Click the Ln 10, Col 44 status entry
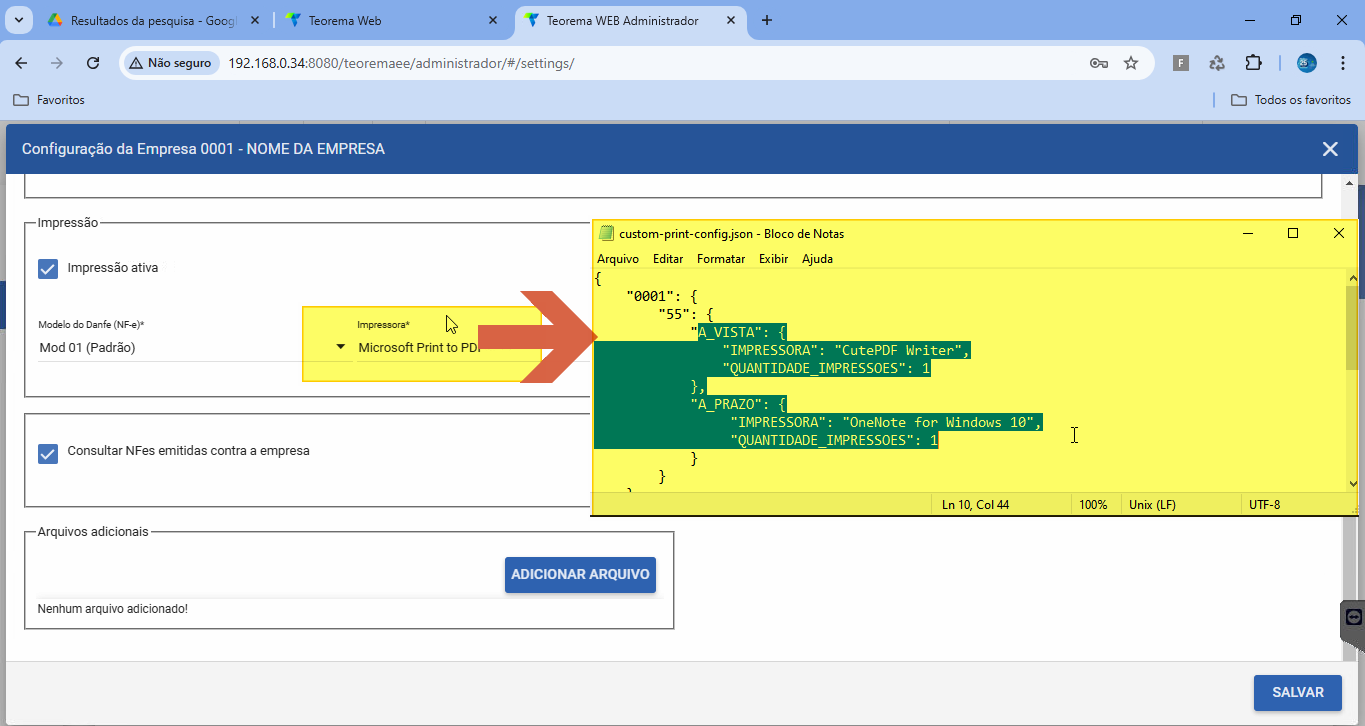 976,505
